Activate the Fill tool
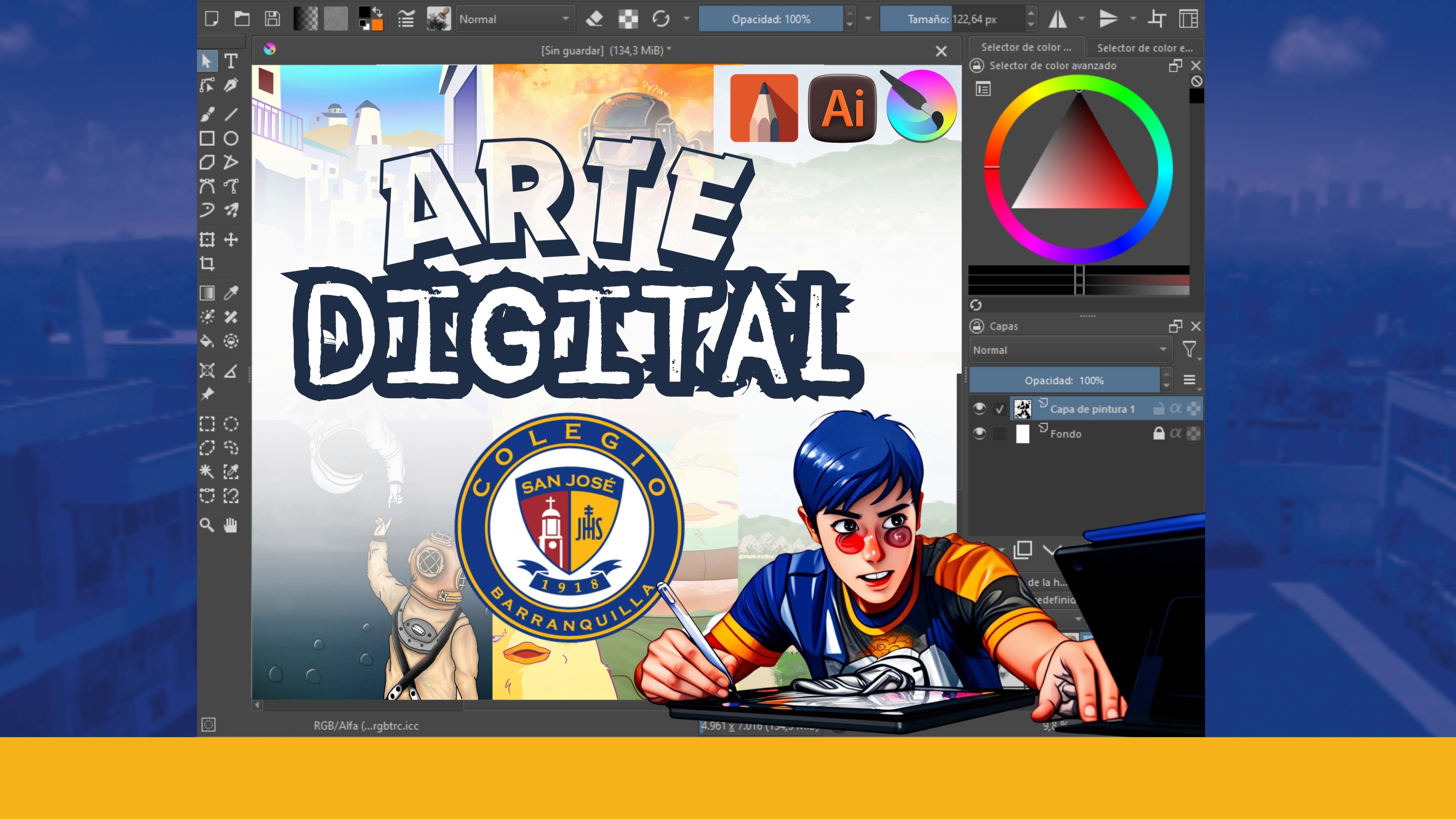This screenshot has height=819, width=1456. 207,341
